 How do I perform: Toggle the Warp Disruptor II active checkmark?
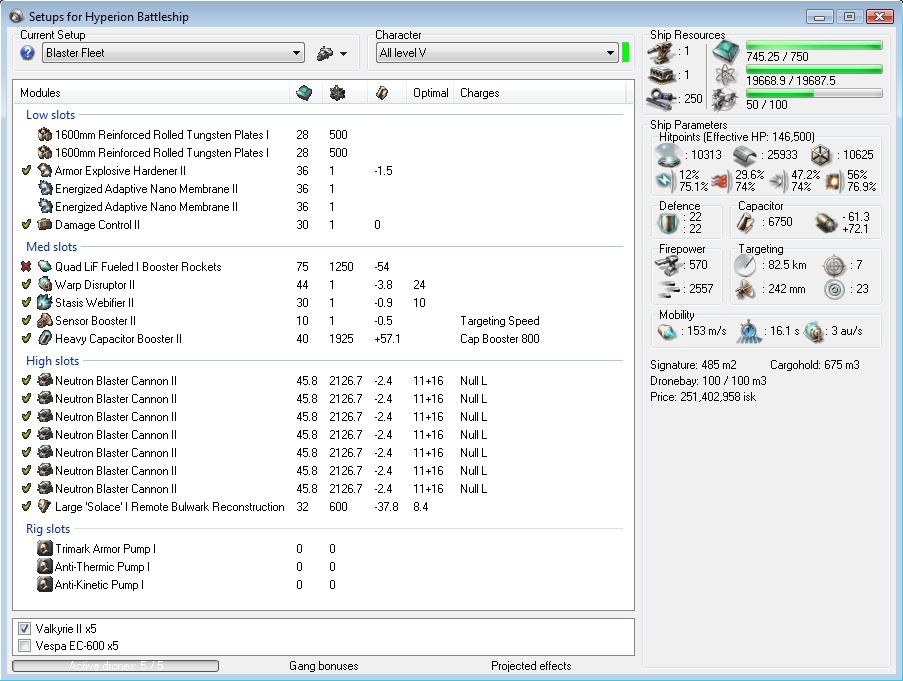click(x=26, y=284)
